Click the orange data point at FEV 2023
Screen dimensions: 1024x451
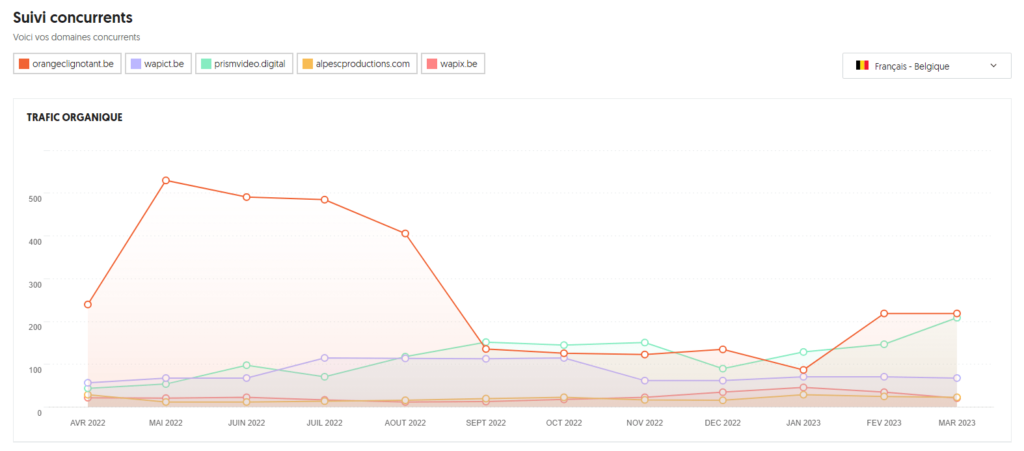click(884, 313)
